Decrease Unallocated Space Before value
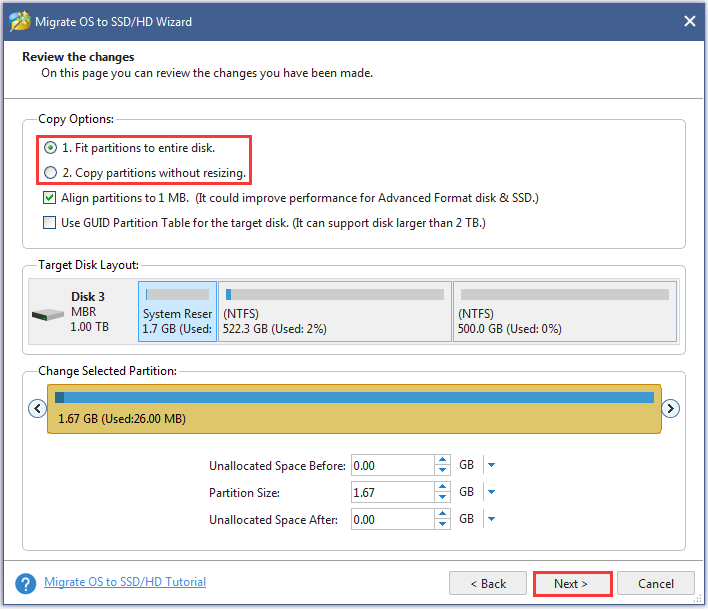Image resolution: width=708 pixels, height=610 pixels. click(442, 470)
